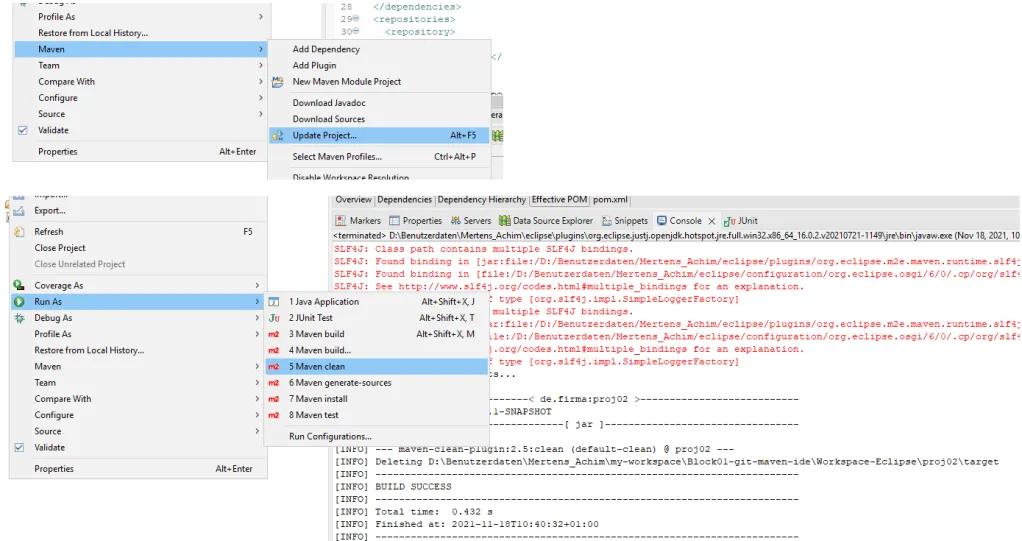Expand Maven submenu arrow in upper menu
Image resolution: width=1022 pixels, height=541 pixels.
click(261, 49)
